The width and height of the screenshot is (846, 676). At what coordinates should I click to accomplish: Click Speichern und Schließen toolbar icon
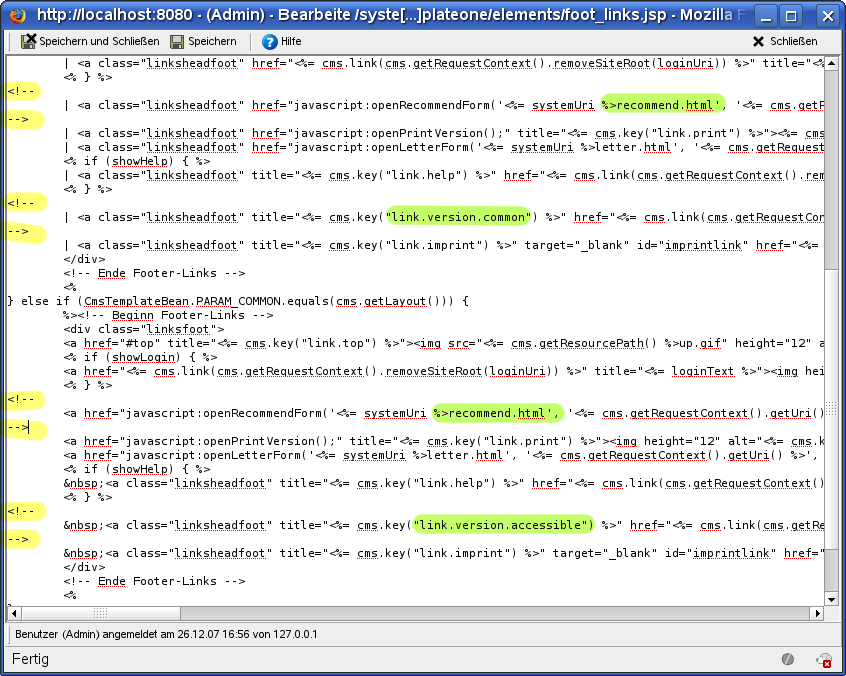pyautogui.click(x=29, y=41)
